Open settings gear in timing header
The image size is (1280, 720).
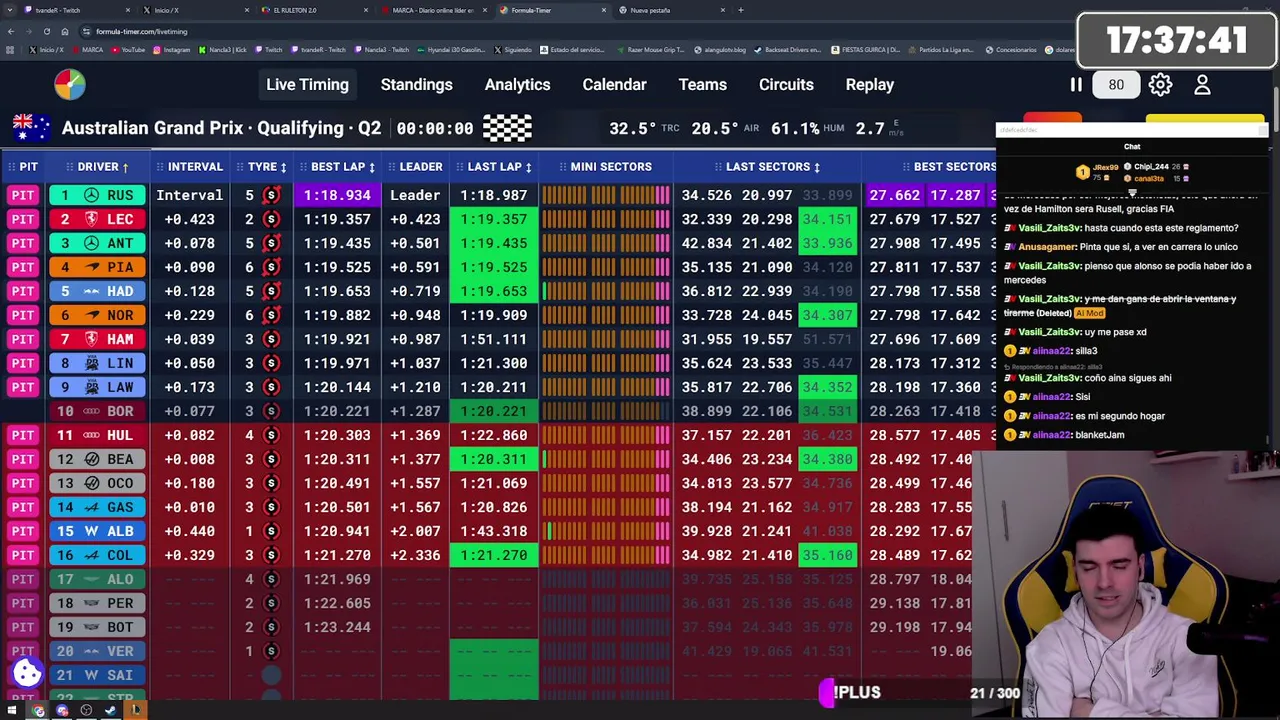pyautogui.click(x=1160, y=85)
